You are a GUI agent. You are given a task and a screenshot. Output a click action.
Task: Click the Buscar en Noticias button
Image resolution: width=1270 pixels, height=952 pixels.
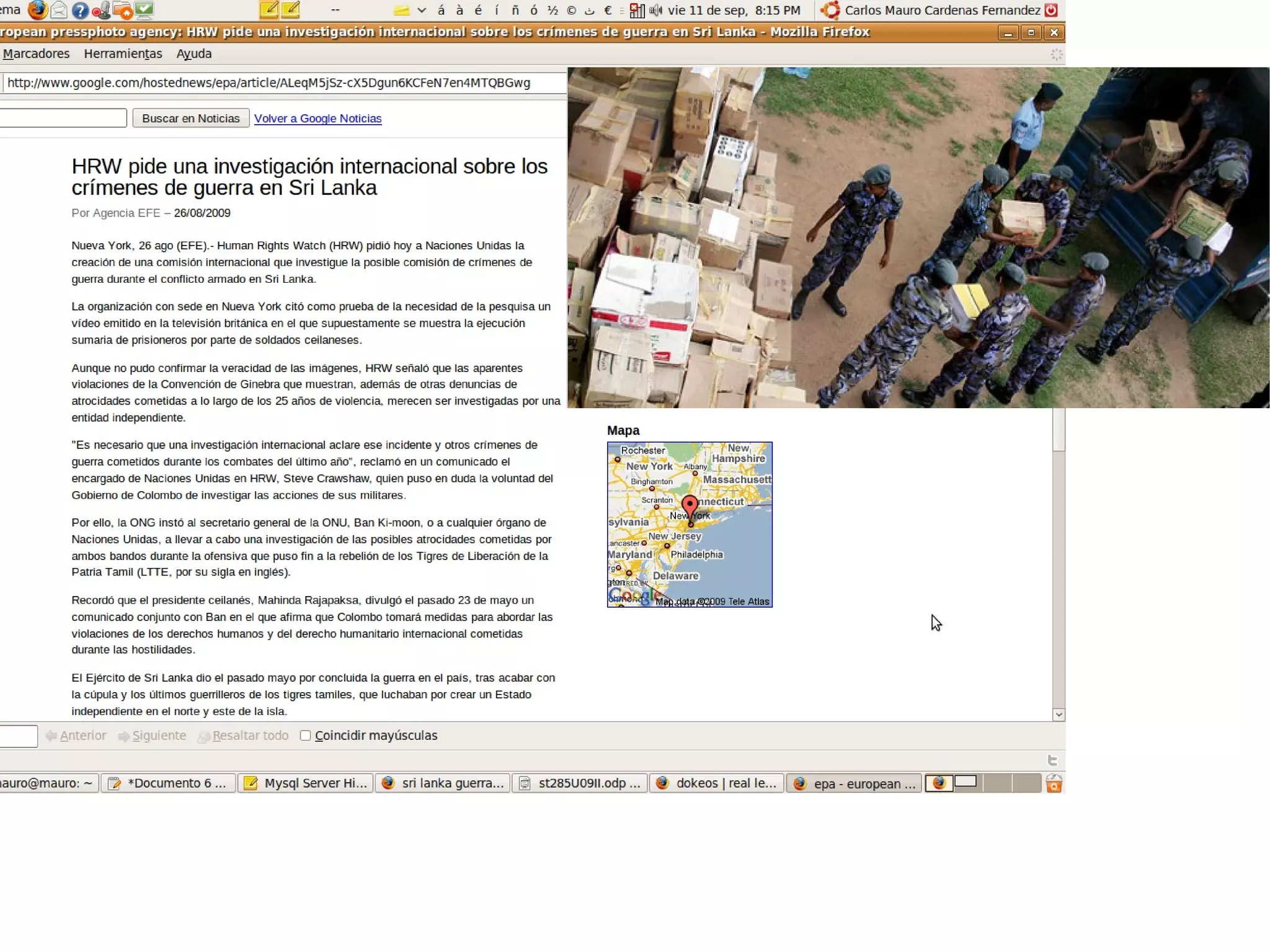click(x=190, y=118)
